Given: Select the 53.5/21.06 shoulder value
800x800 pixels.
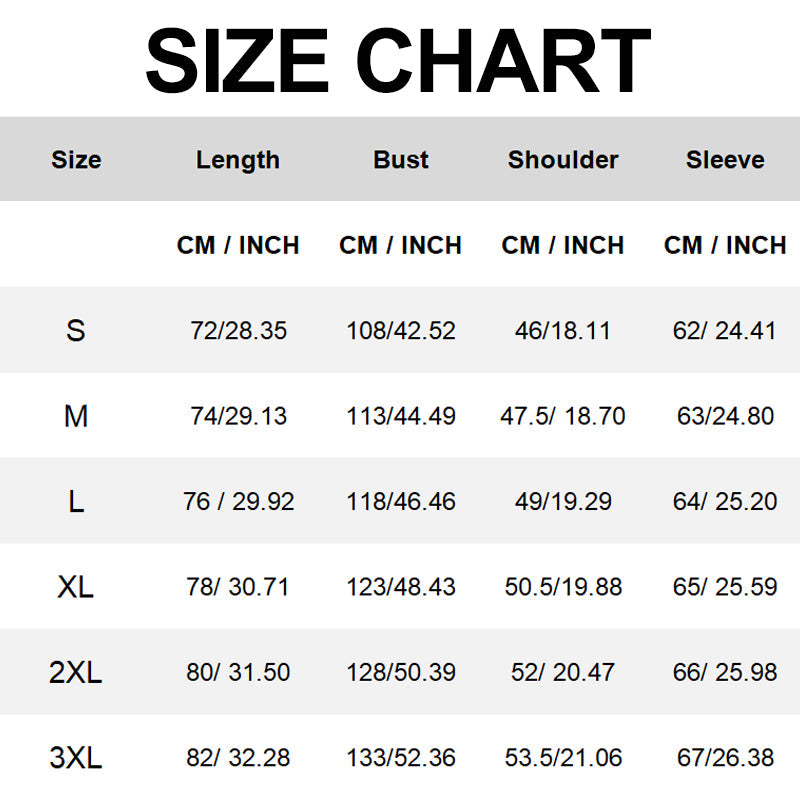Looking at the screenshot, I should (x=563, y=758).
